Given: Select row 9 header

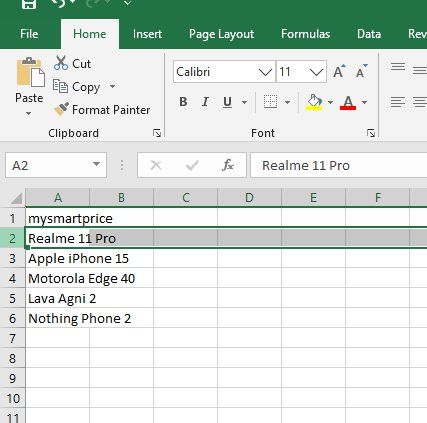Looking at the screenshot, I should click(x=13, y=378).
